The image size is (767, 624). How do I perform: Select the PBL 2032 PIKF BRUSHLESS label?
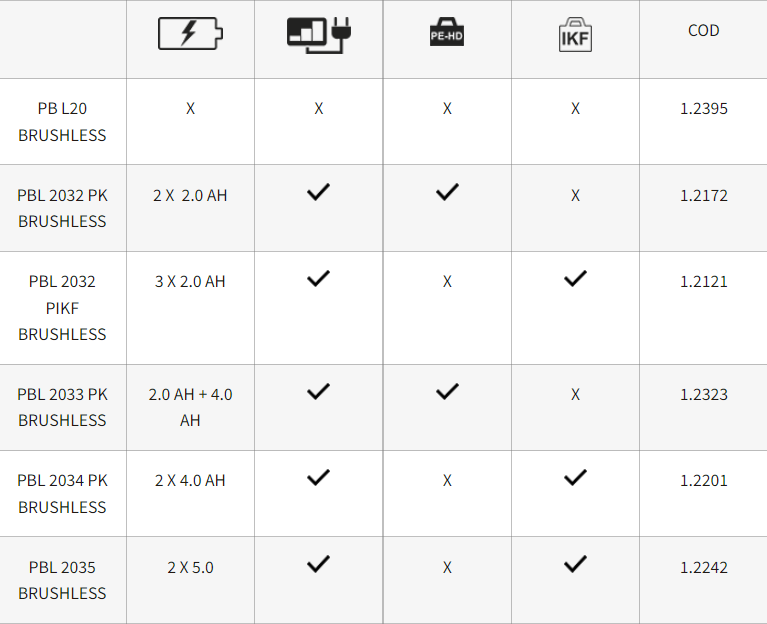62,308
